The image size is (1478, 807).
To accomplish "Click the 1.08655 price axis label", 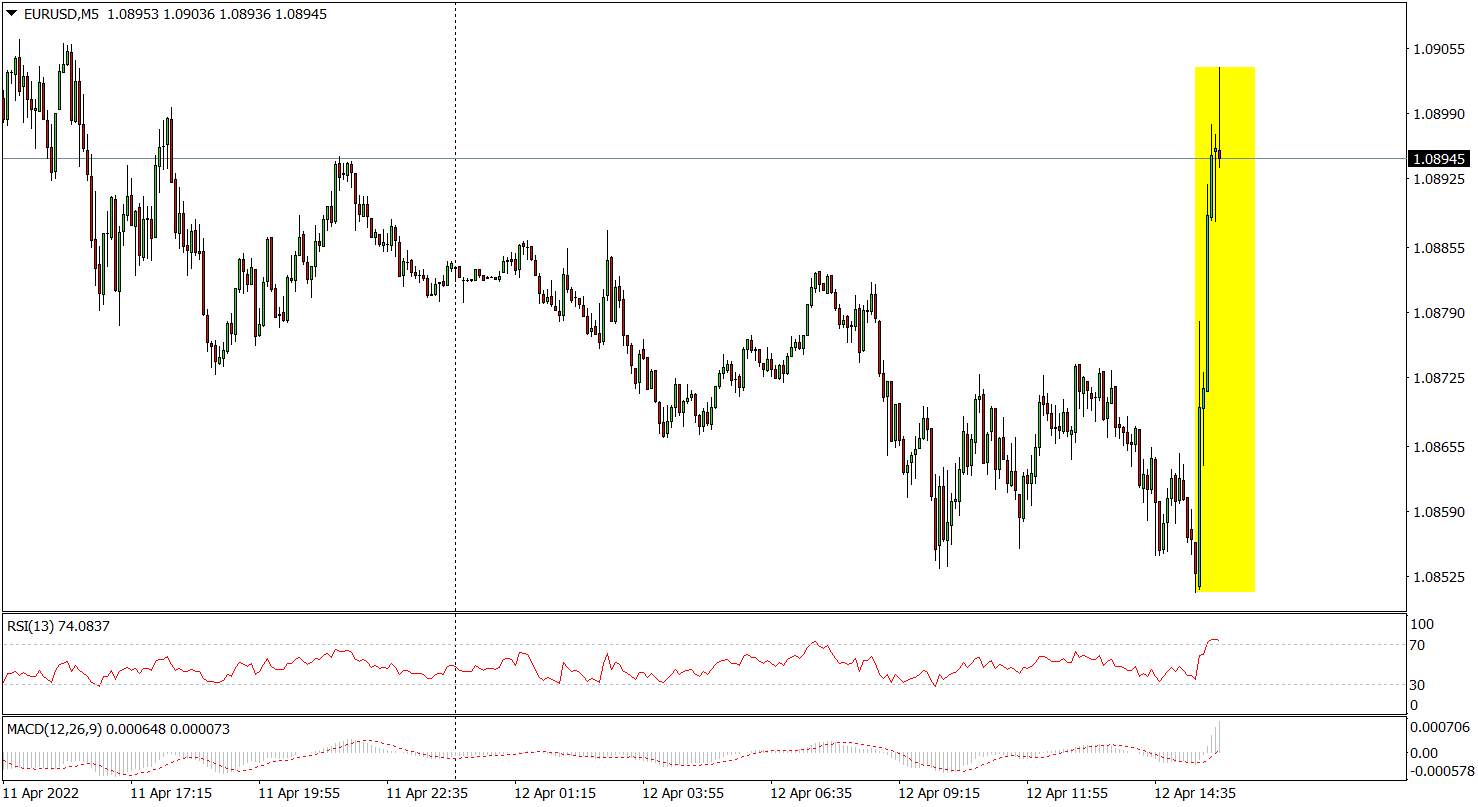I will 1439,446.
